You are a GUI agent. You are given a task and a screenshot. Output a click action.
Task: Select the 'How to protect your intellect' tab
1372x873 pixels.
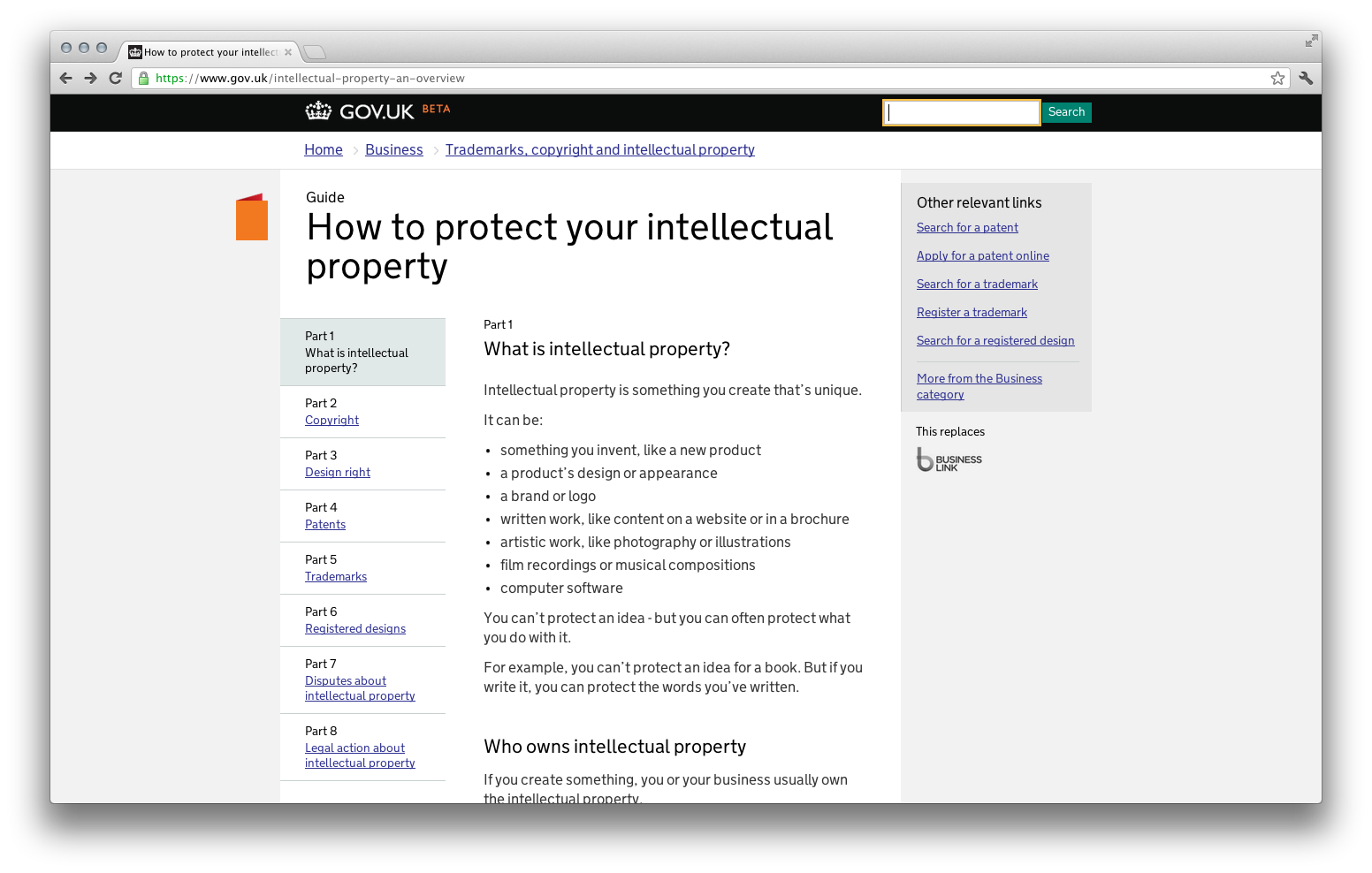[210, 52]
